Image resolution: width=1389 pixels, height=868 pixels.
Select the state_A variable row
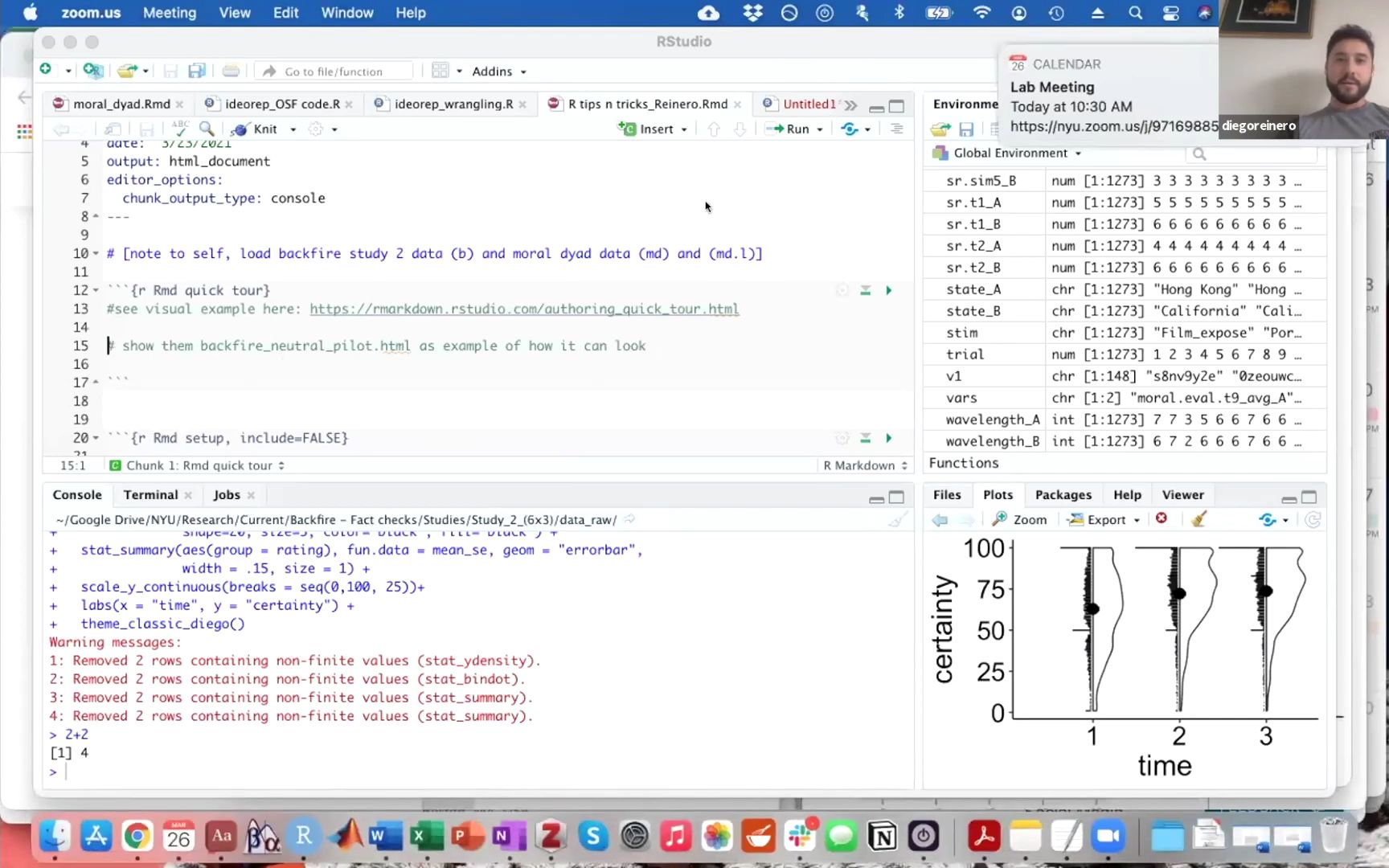[x=1125, y=289]
